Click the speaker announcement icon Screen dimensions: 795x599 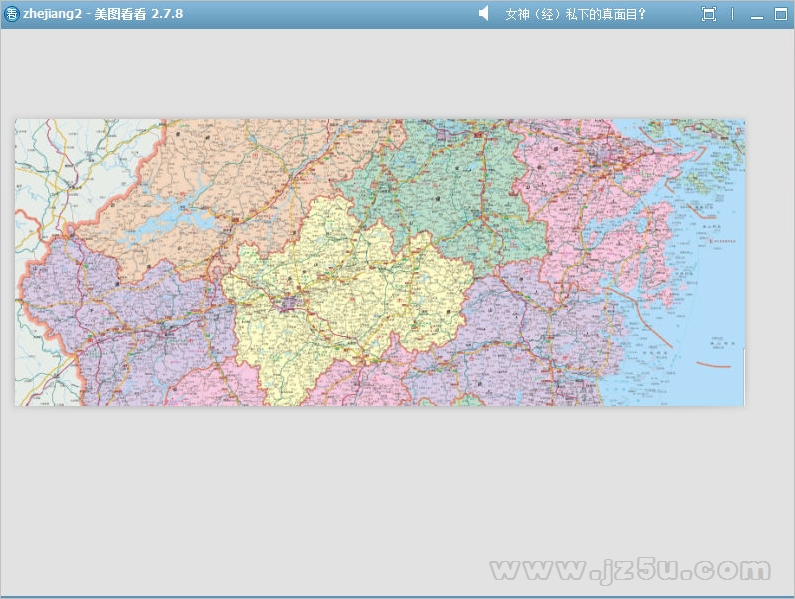coord(484,14)
